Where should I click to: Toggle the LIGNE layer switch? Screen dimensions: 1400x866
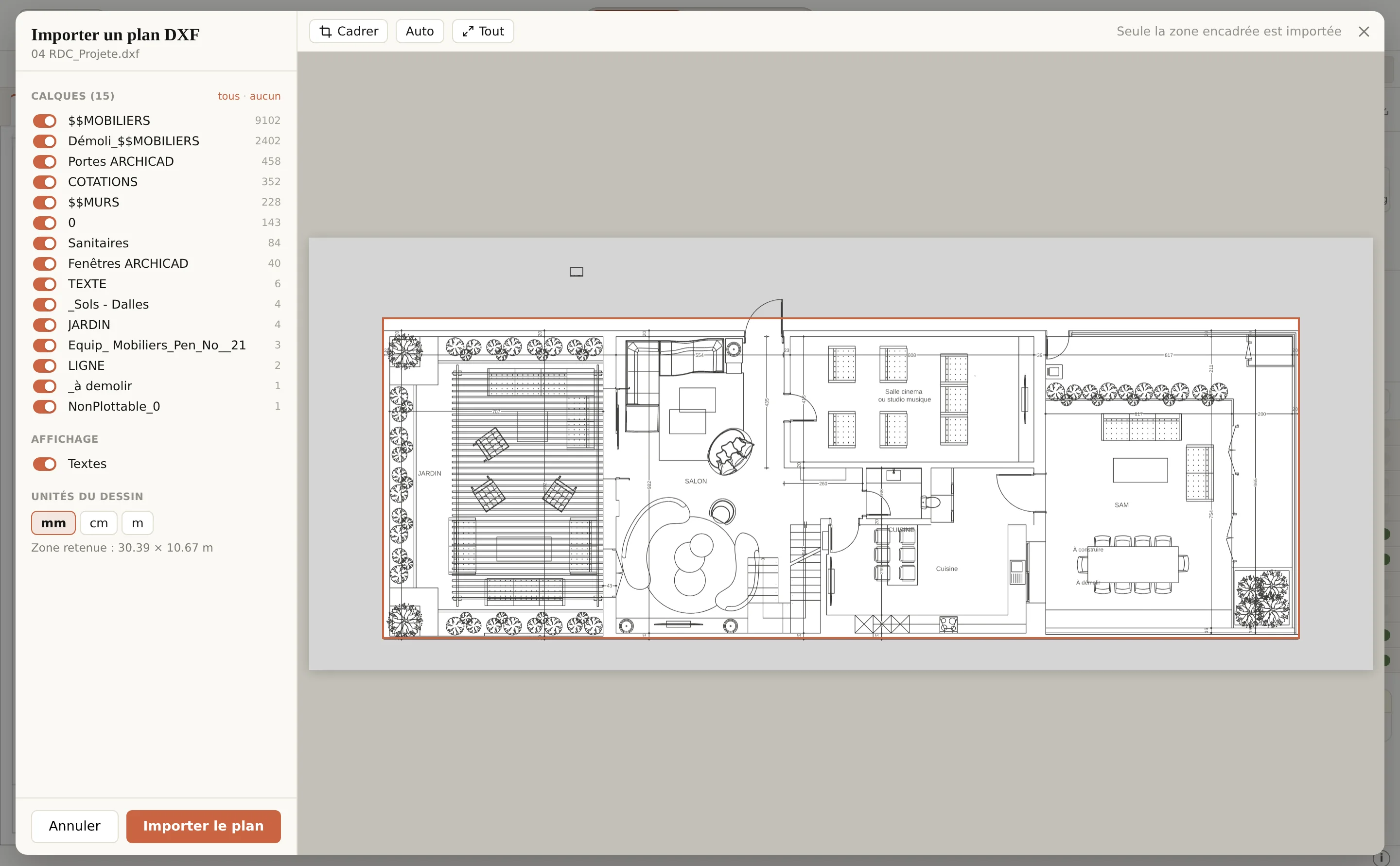coord(45,365)
